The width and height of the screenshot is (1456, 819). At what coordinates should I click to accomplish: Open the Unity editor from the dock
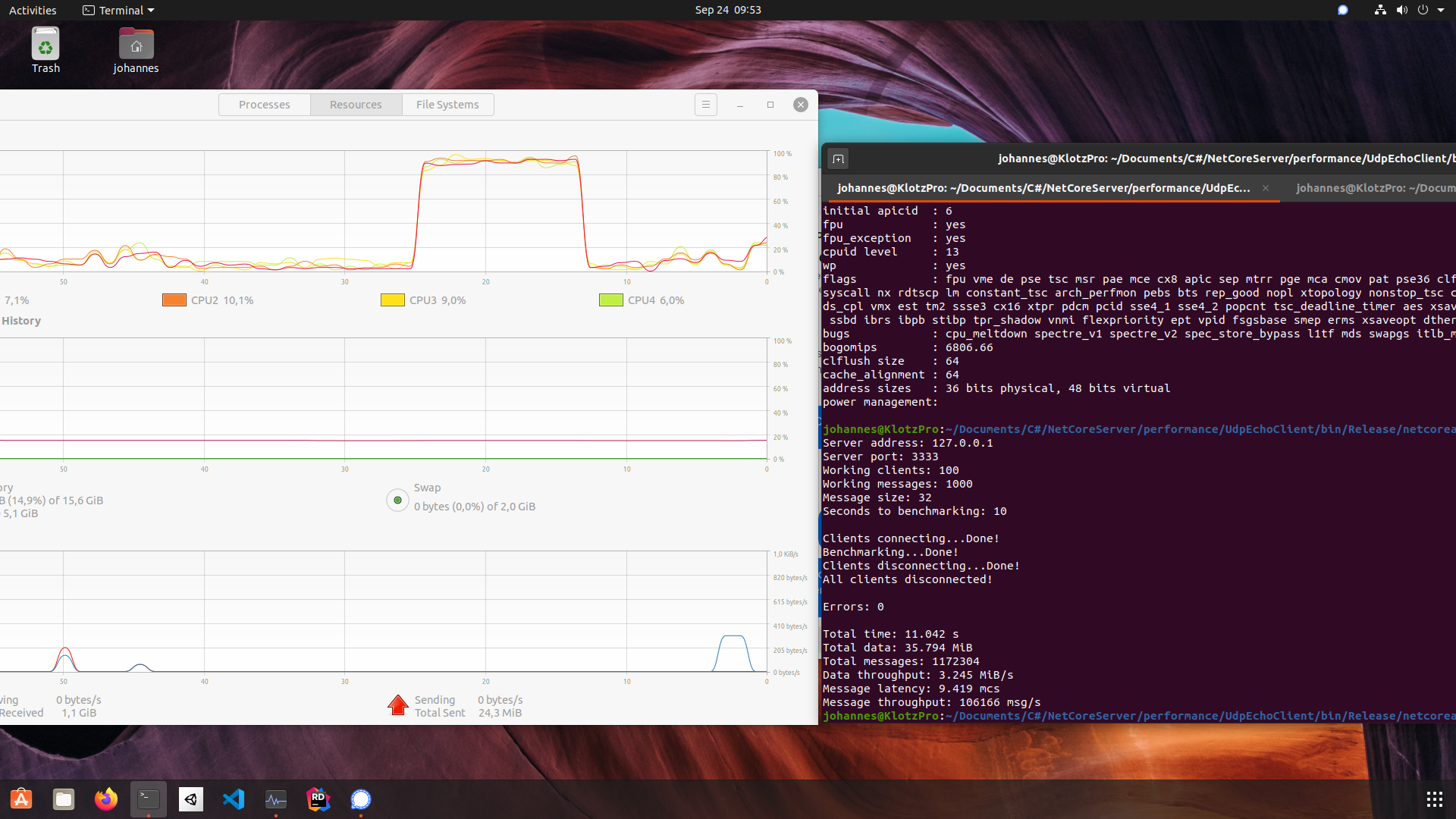click(x=190, y=799)
